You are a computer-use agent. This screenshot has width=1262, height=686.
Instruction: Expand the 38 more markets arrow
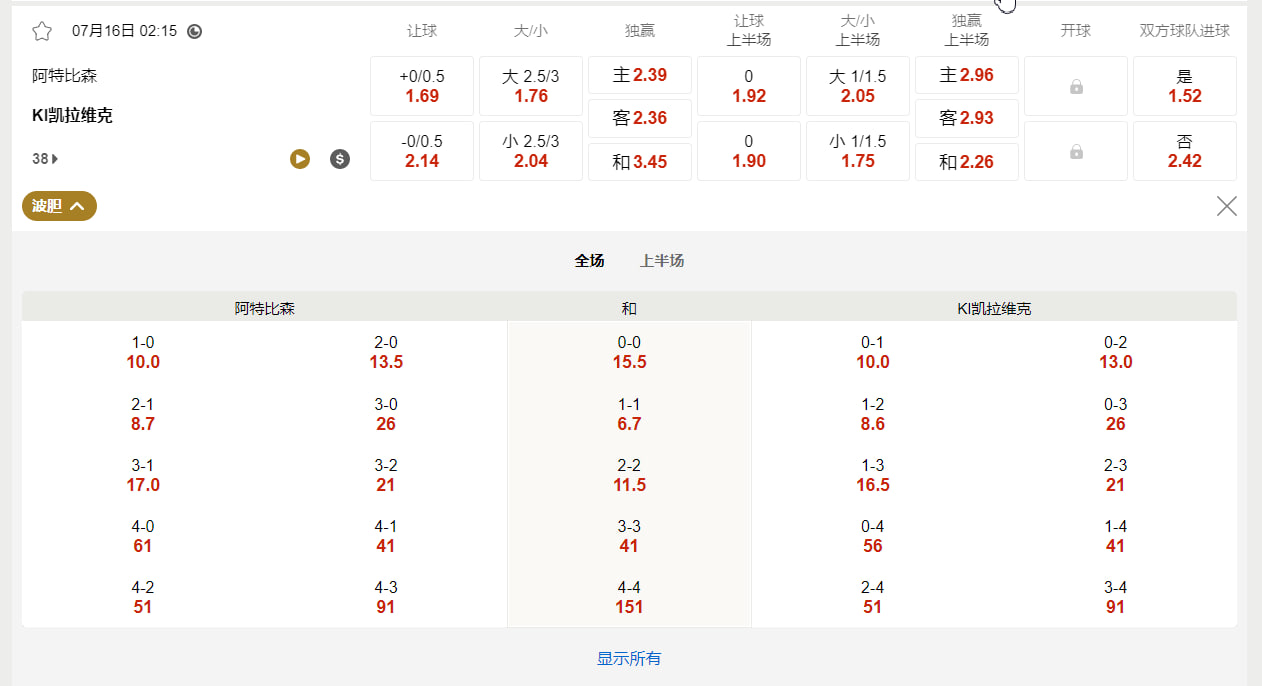pyautogui.click(x=45, y=158)
